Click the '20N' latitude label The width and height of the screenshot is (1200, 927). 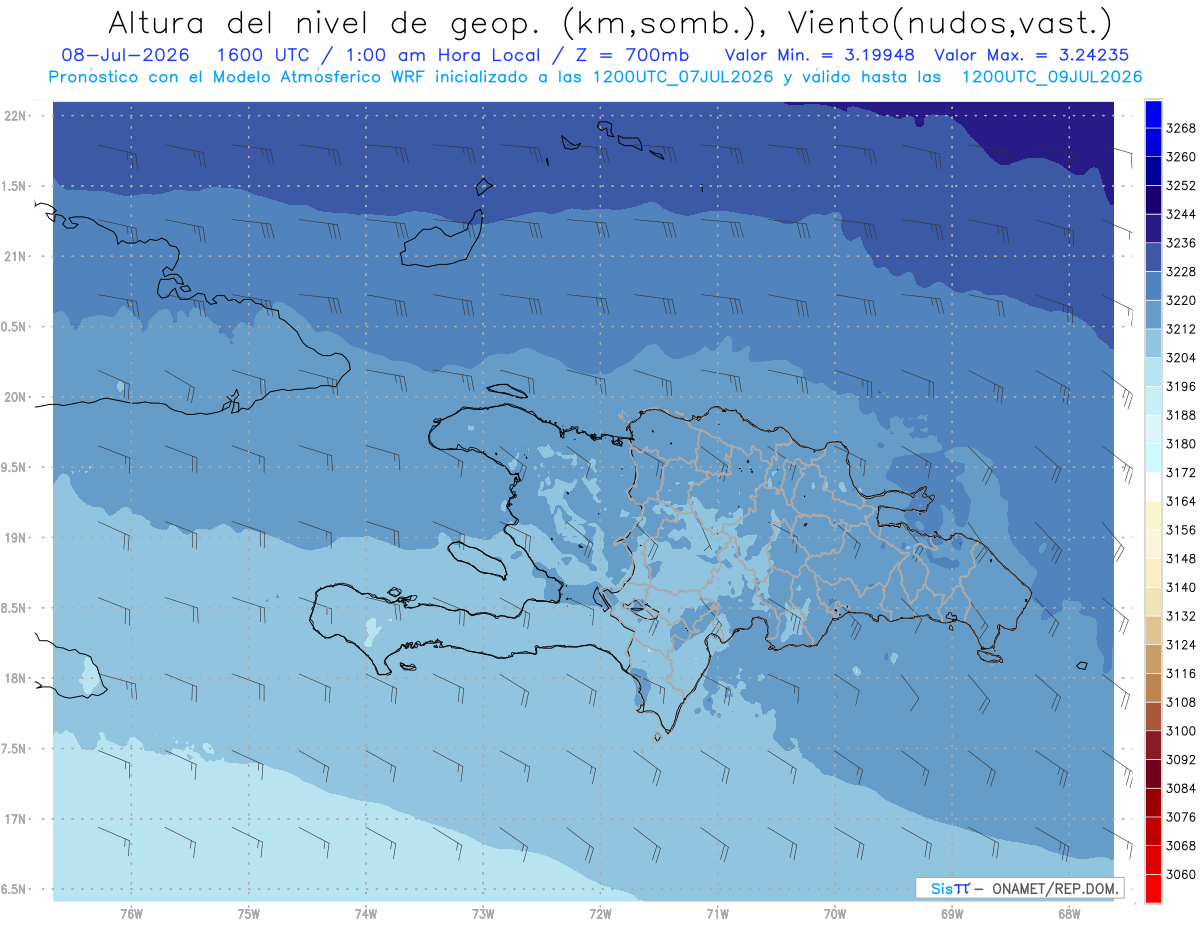pyautogui.click(x=16, y=397)
